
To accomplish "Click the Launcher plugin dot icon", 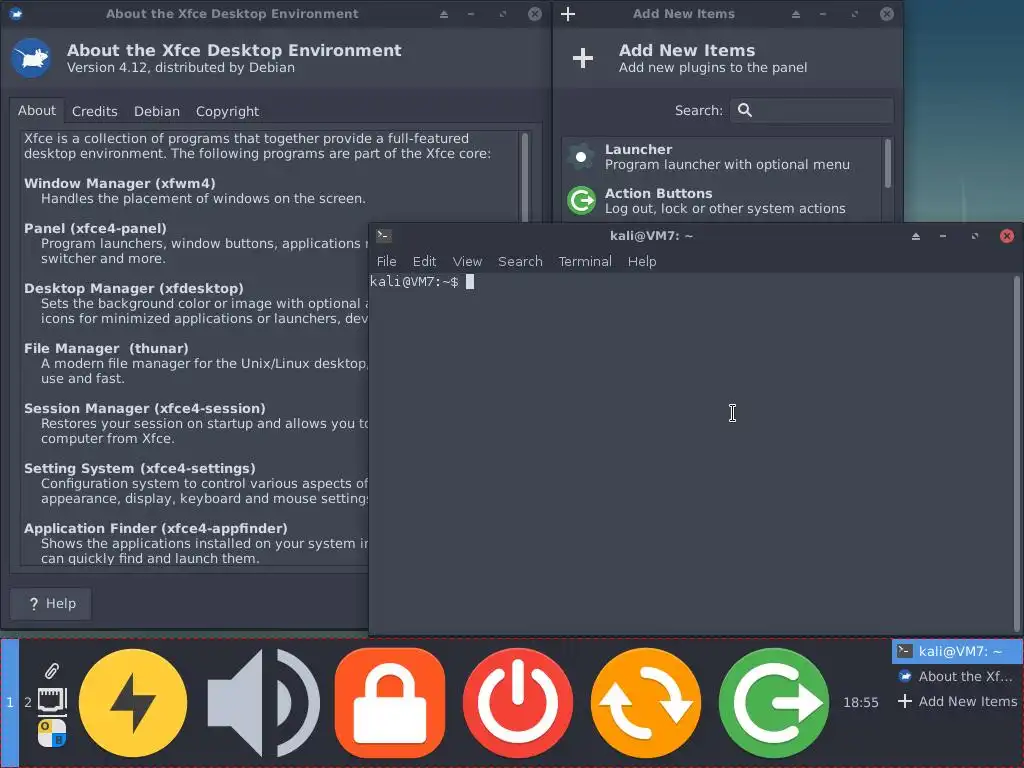I will coord(581,157).
